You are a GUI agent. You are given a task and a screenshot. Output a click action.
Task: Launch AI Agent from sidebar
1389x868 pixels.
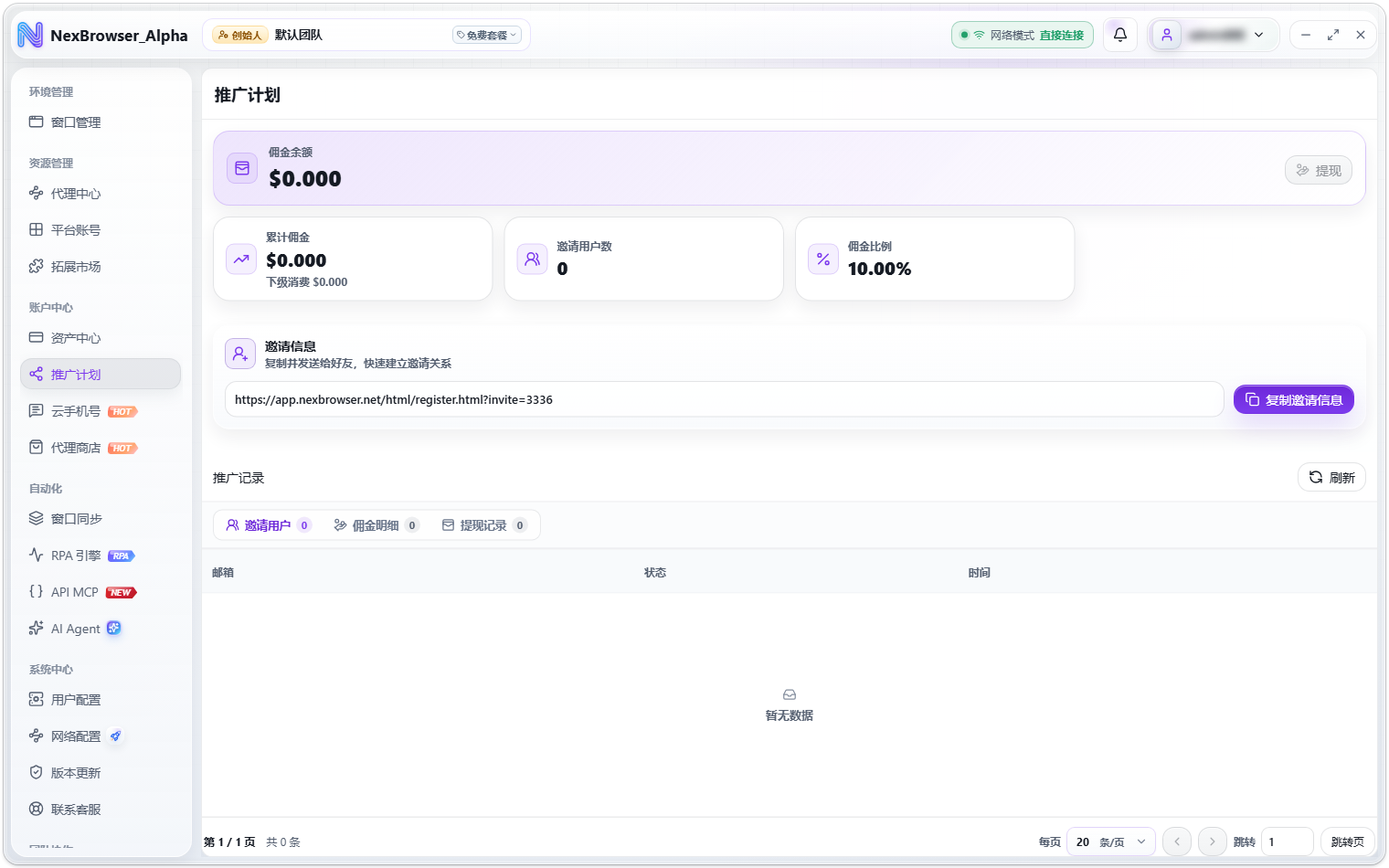tap(101, 629)
